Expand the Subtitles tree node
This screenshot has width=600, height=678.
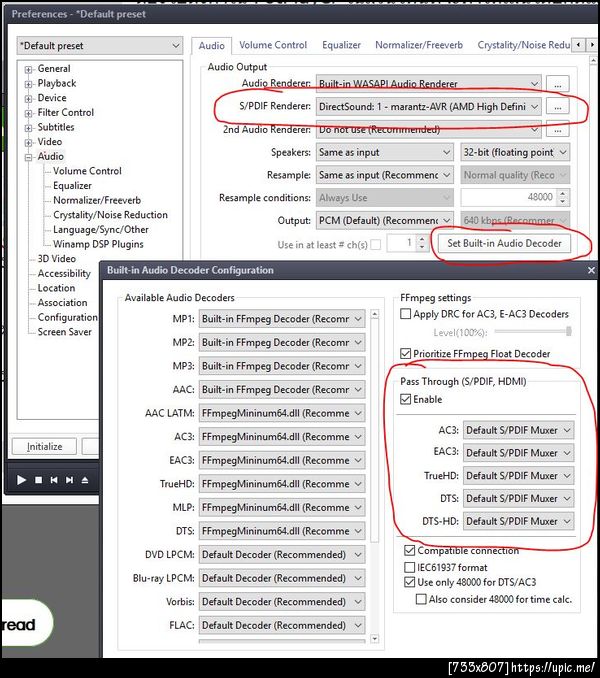point(29,128)
